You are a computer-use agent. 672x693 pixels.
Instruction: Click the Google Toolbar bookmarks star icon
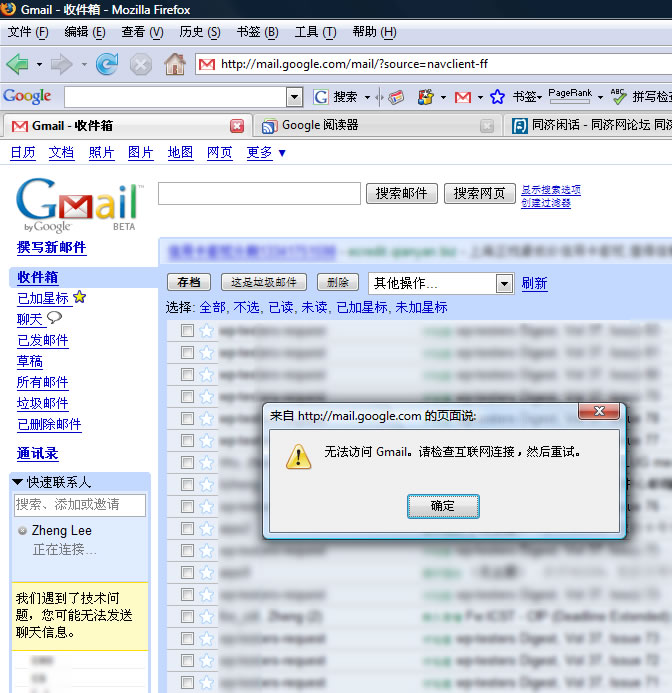pos(497,97)
